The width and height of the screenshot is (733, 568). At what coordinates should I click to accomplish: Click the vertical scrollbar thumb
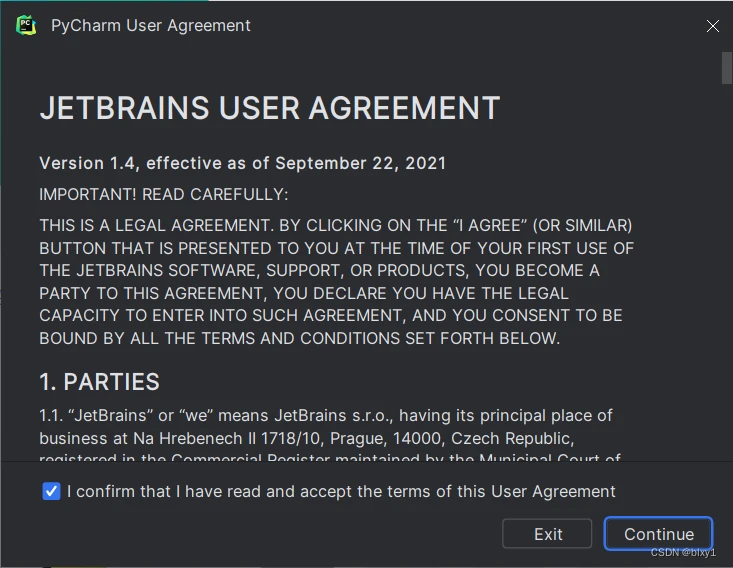(x=726, y=68)
